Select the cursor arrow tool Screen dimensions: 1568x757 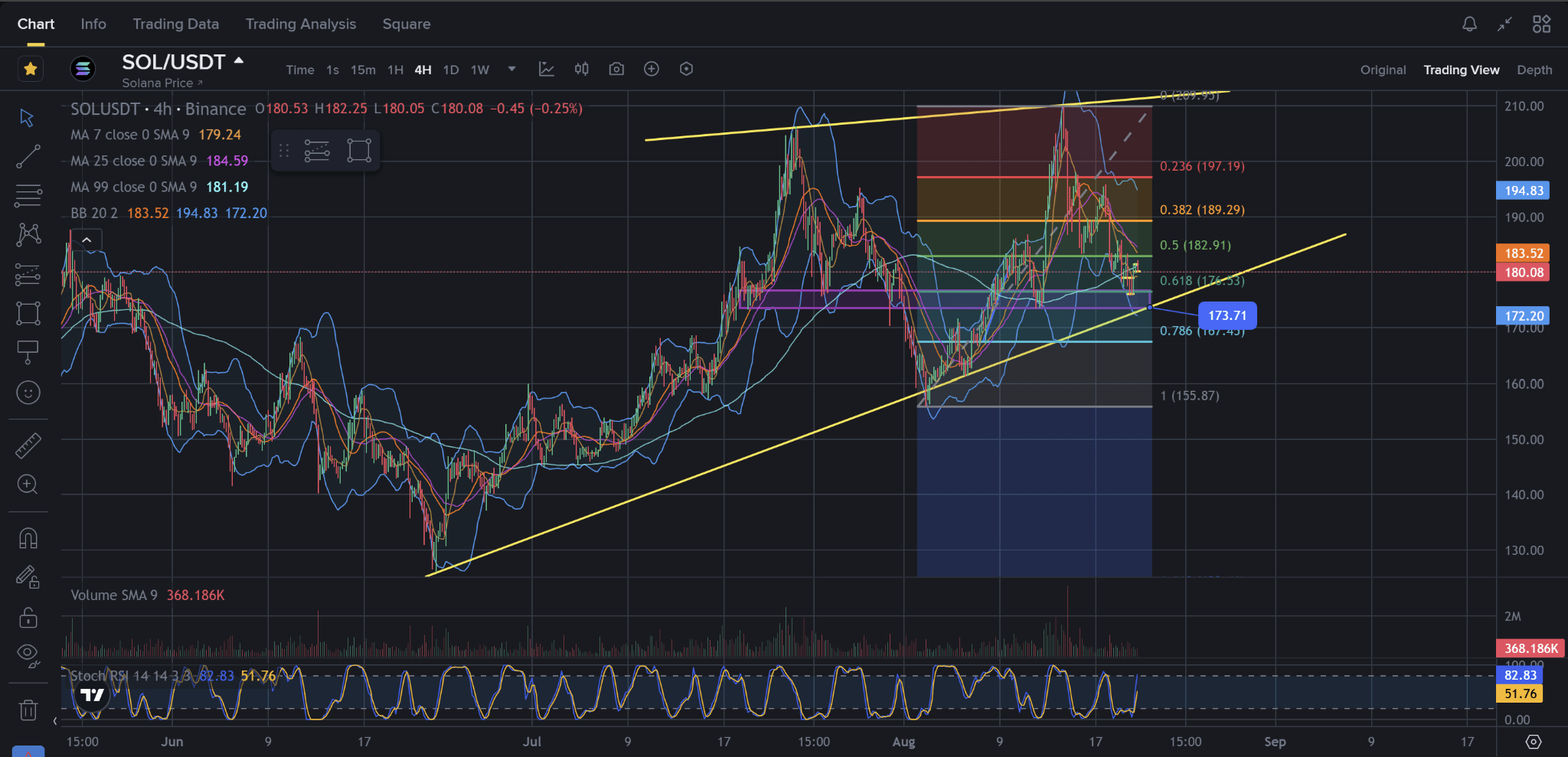pyautogui.click(x=28, y=118)
